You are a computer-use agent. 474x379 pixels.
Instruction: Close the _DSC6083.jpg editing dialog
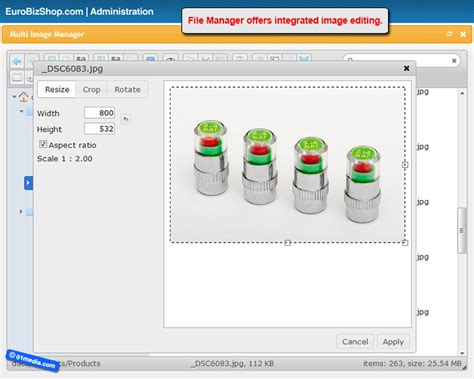click(x=406, y=68)
